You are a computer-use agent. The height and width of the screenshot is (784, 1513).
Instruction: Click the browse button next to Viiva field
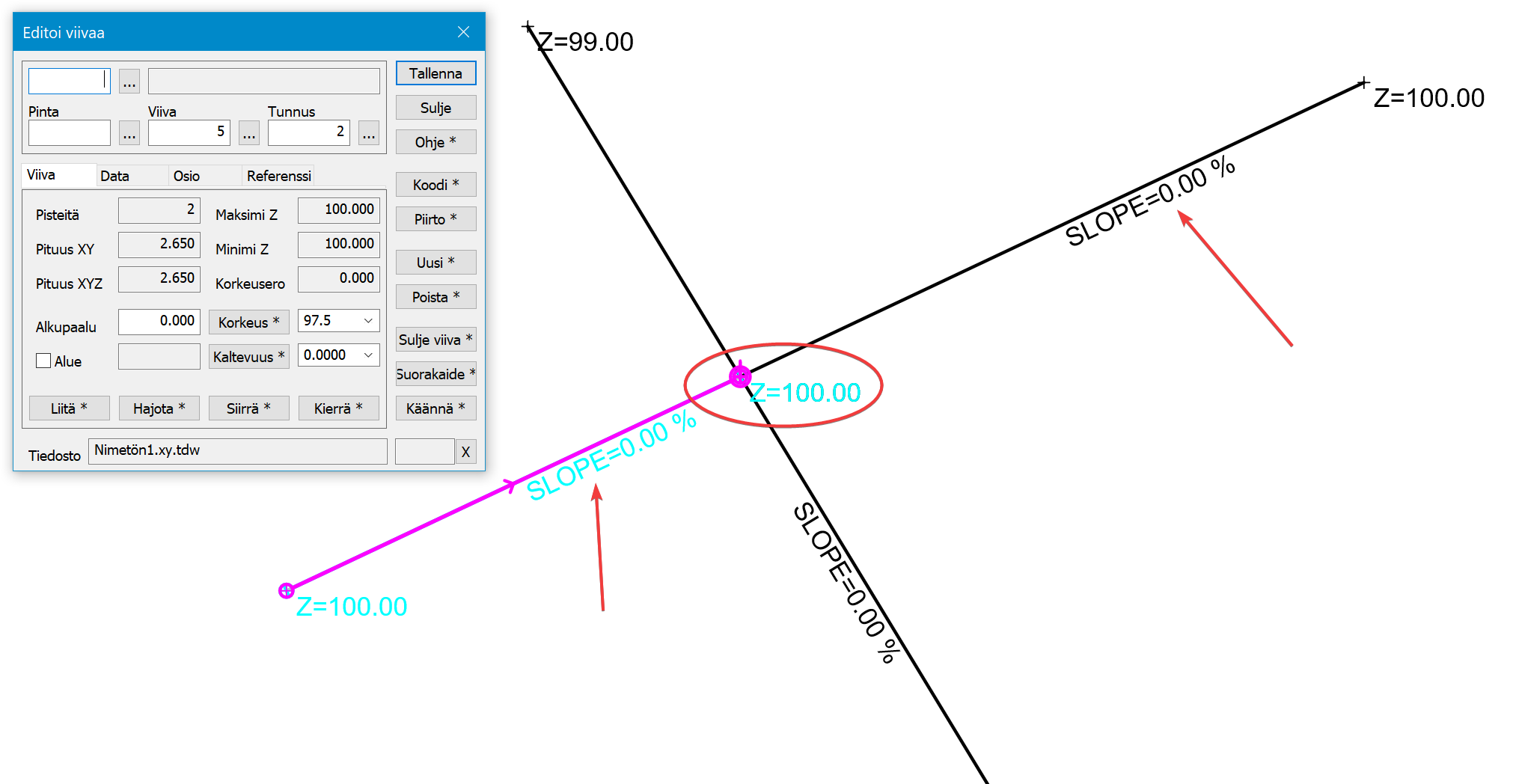pyautogui.click(x=249, y=134)
